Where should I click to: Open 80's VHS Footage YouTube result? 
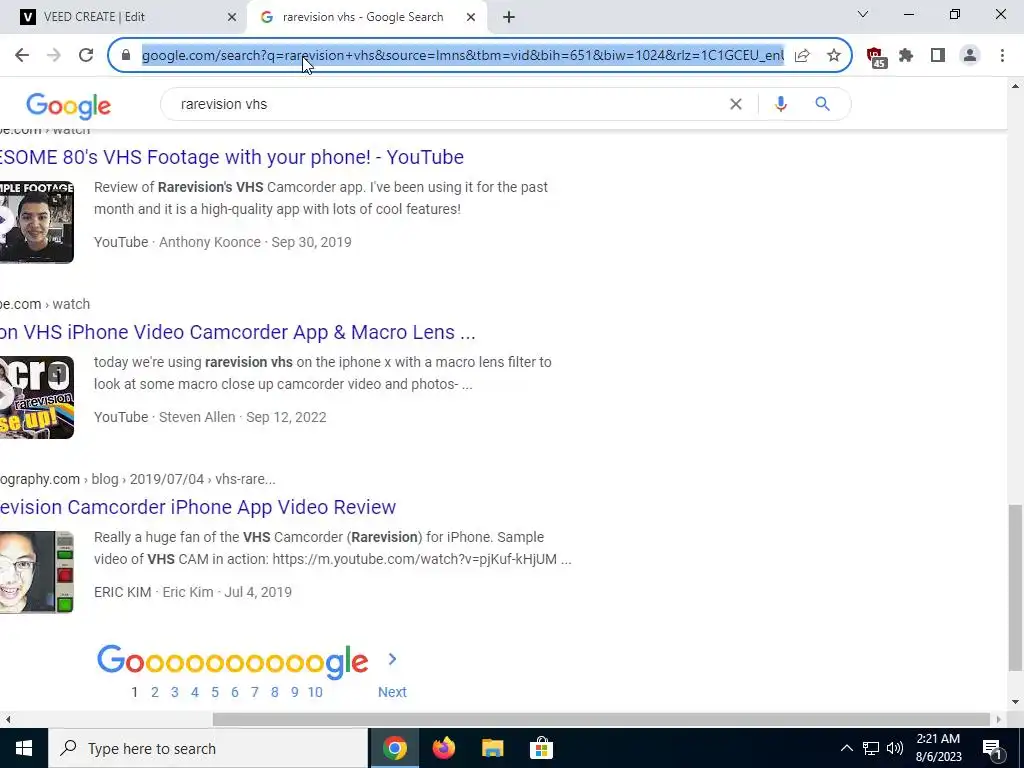232,157
